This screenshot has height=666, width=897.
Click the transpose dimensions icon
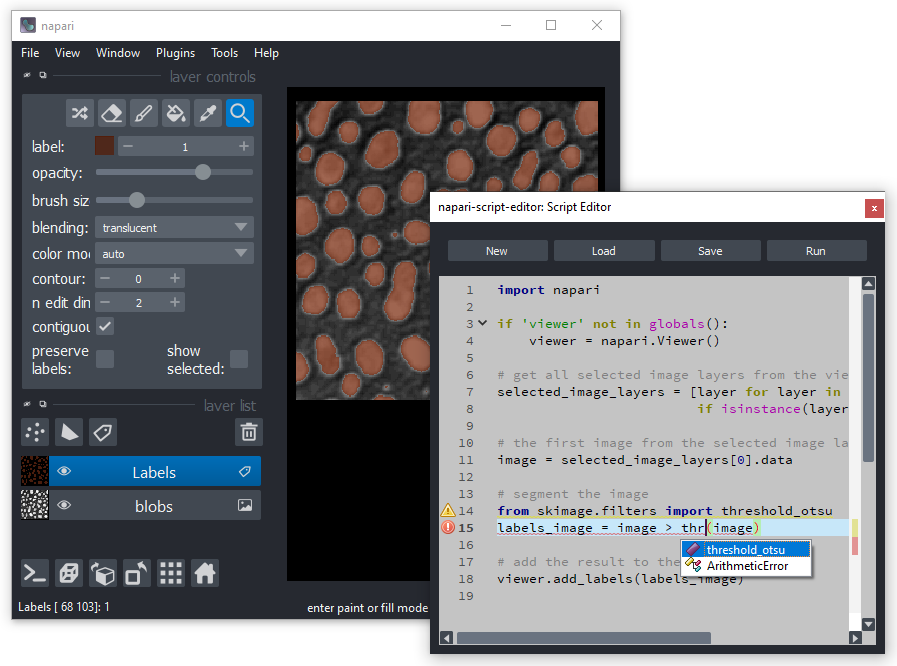137,573
